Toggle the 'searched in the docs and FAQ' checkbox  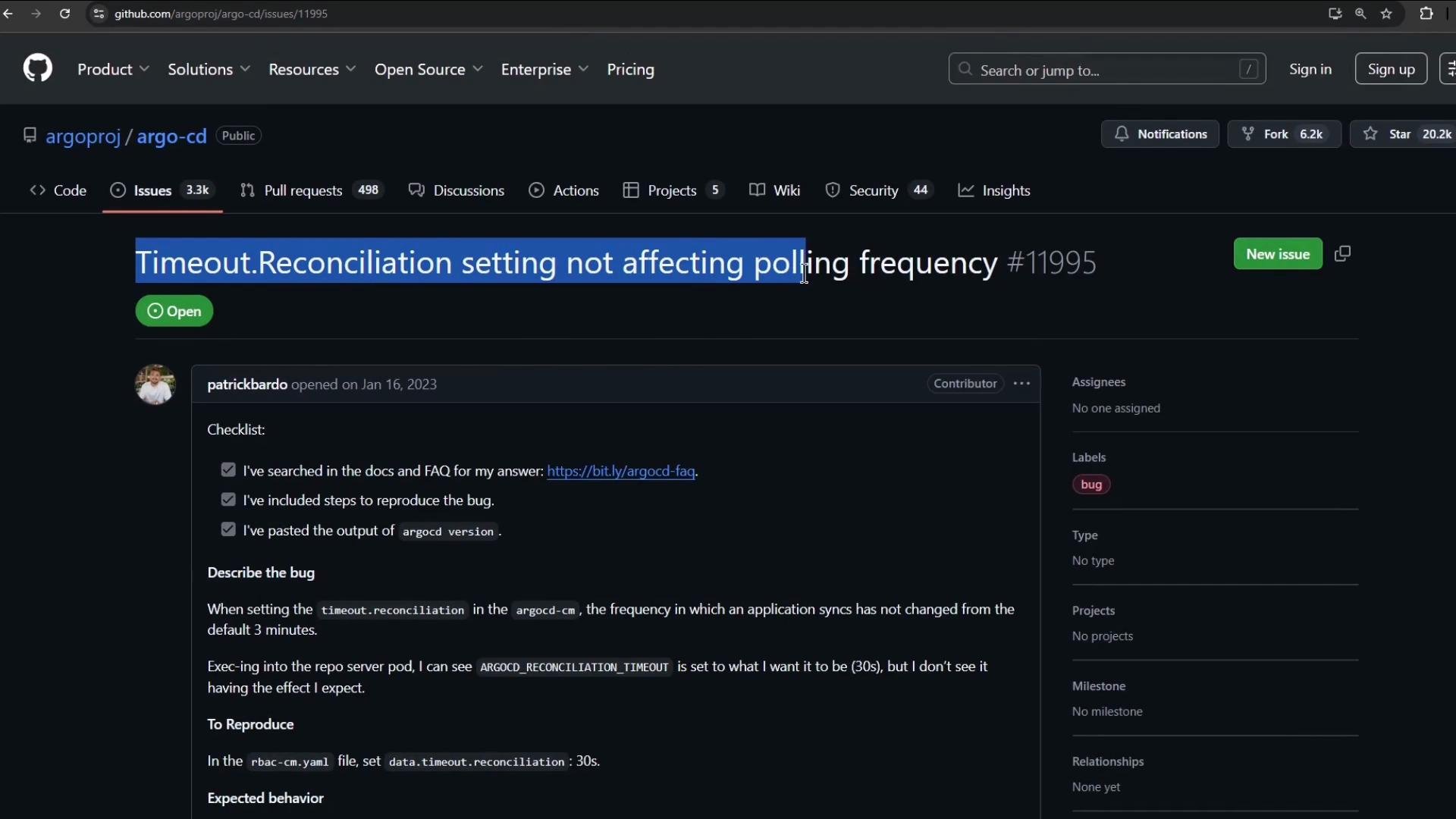(228, 470)
